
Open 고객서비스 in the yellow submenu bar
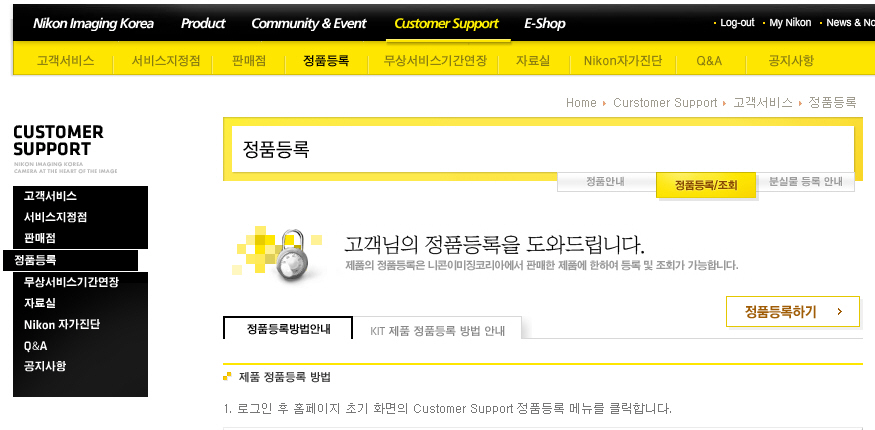pos(65,60)
